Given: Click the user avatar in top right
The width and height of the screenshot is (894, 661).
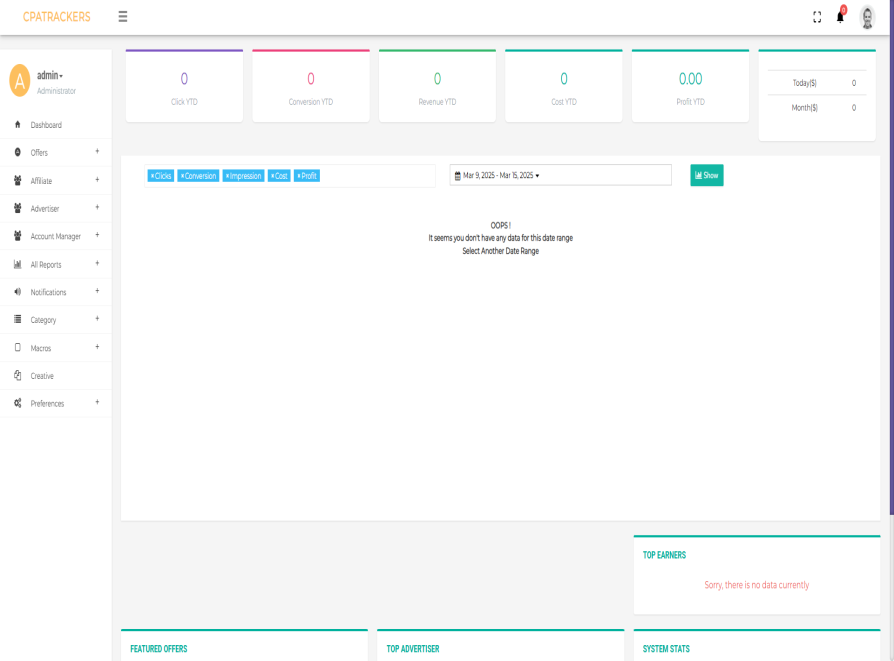Looking at the screenshot, I should [867, 17].
